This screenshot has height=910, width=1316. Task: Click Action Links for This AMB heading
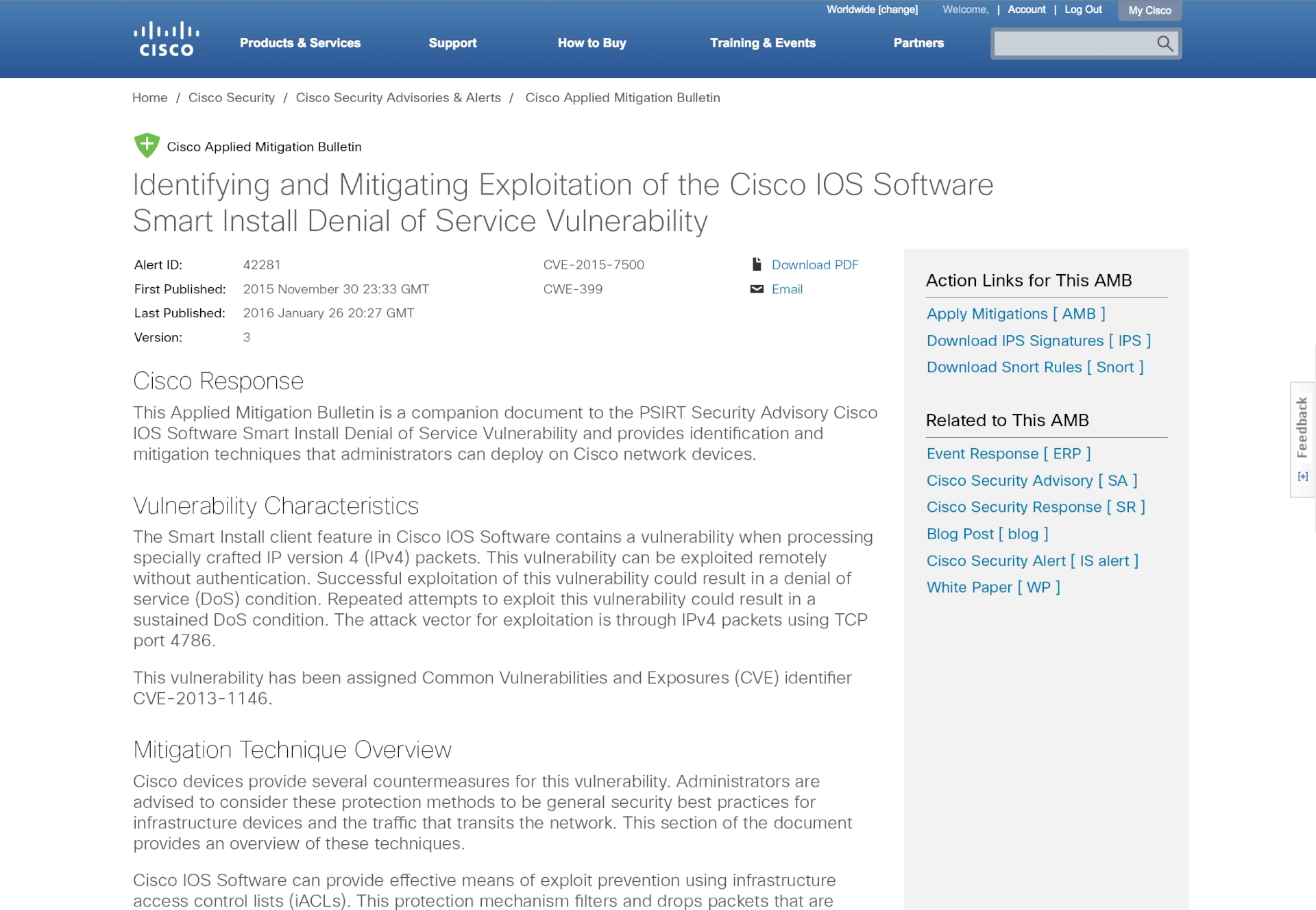1029,280
